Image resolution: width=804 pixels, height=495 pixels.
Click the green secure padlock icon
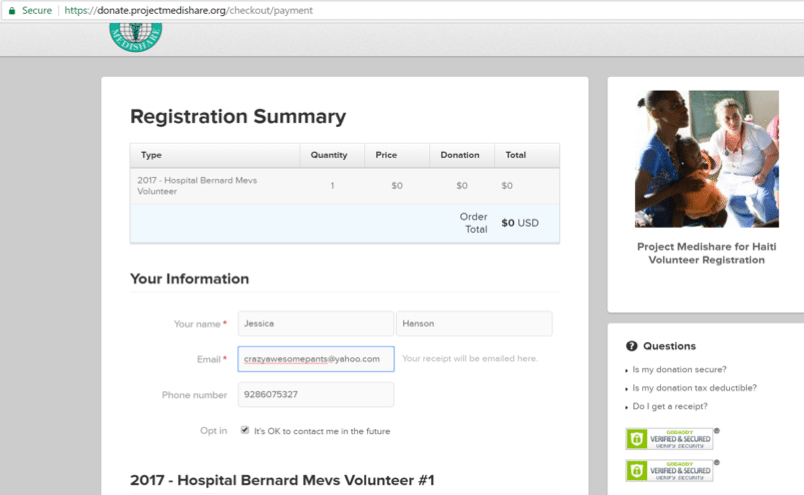[12, 10]
